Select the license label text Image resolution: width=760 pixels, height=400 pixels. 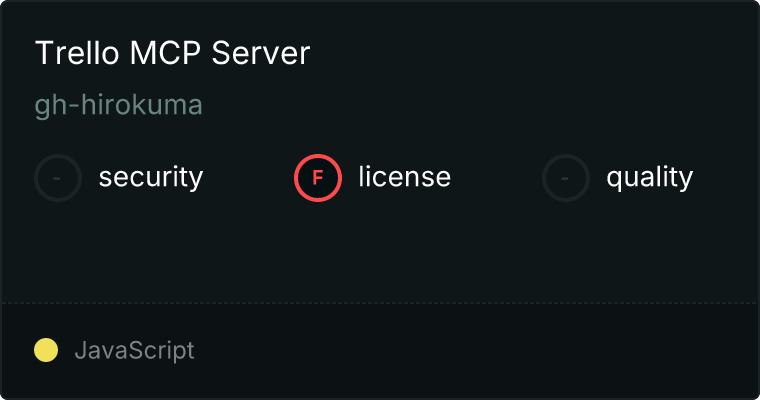click(404, 178)
